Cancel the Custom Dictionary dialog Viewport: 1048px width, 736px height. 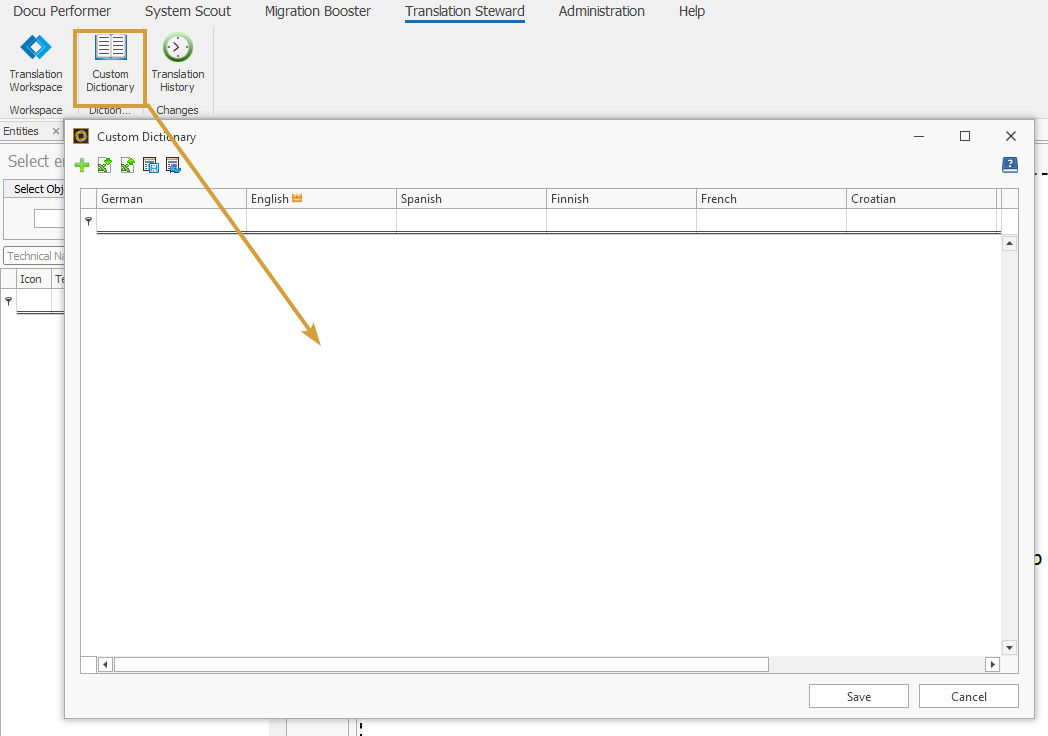(x=968, y=696)
